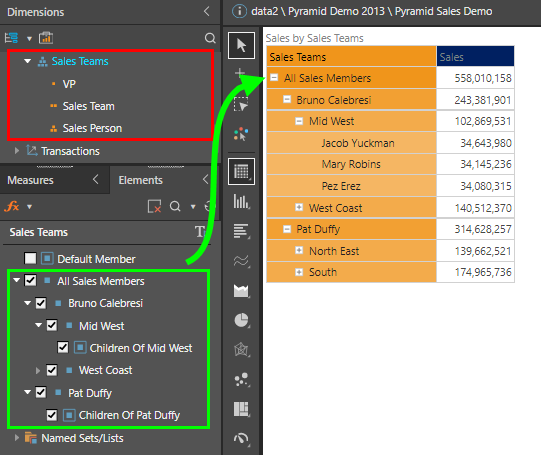Open the fx formula function button

click(12, 207)
